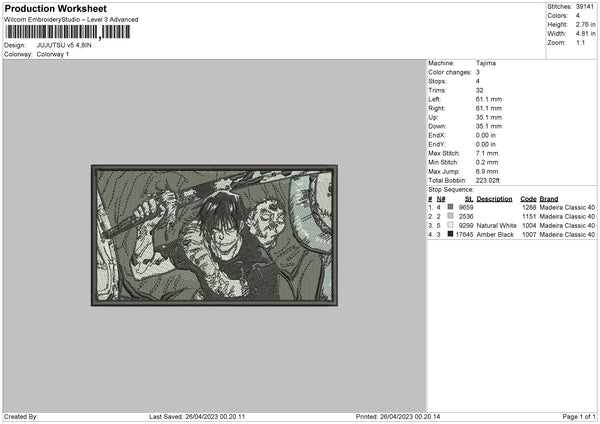Click the Machine value 'Tajima'
This screenshot has width=600, height=424.
pyautogui.click(x=486, y=63)
